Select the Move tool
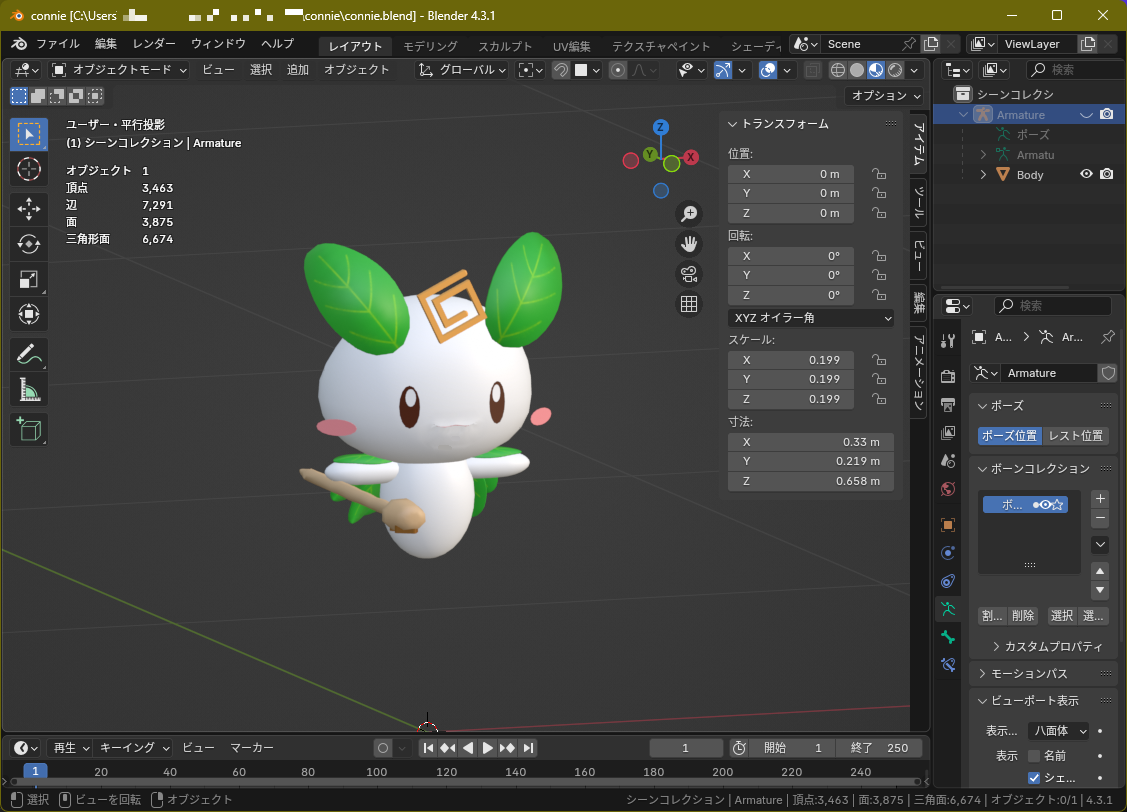 29,209
